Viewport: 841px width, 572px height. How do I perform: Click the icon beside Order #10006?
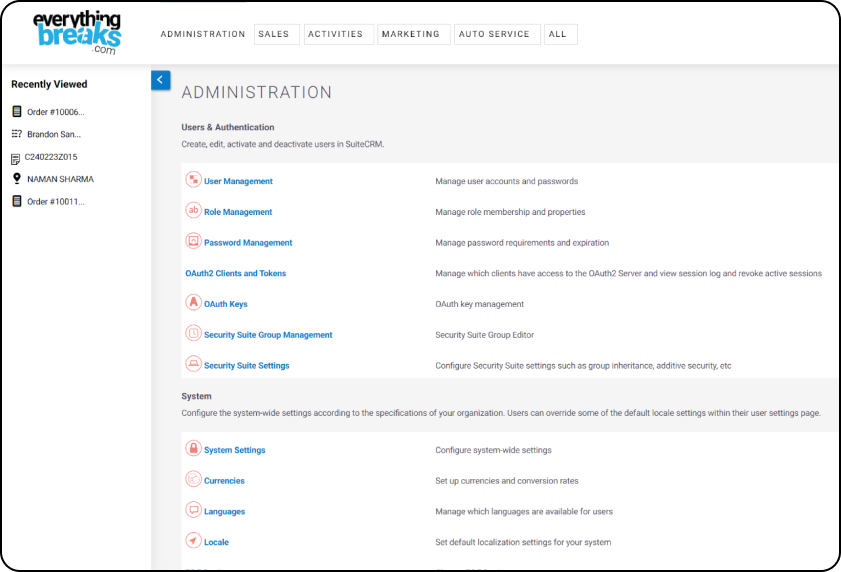pos(17,112)
